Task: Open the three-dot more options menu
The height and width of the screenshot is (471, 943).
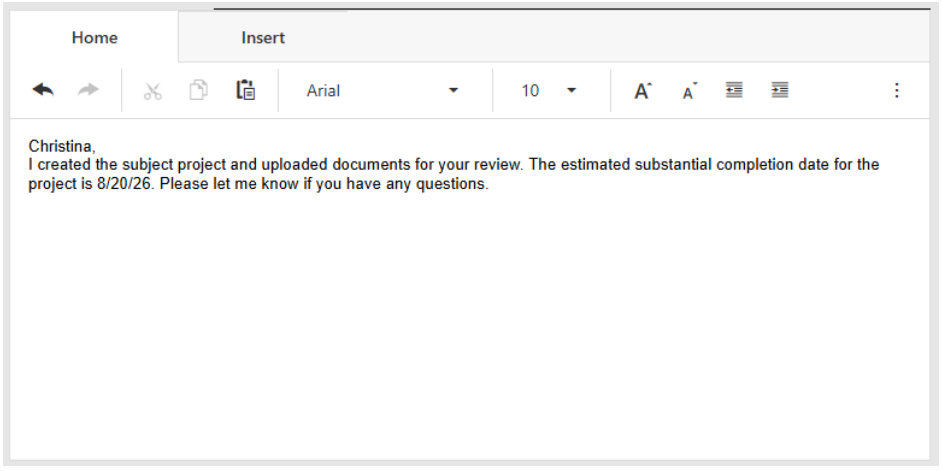Action: [896, 91]
